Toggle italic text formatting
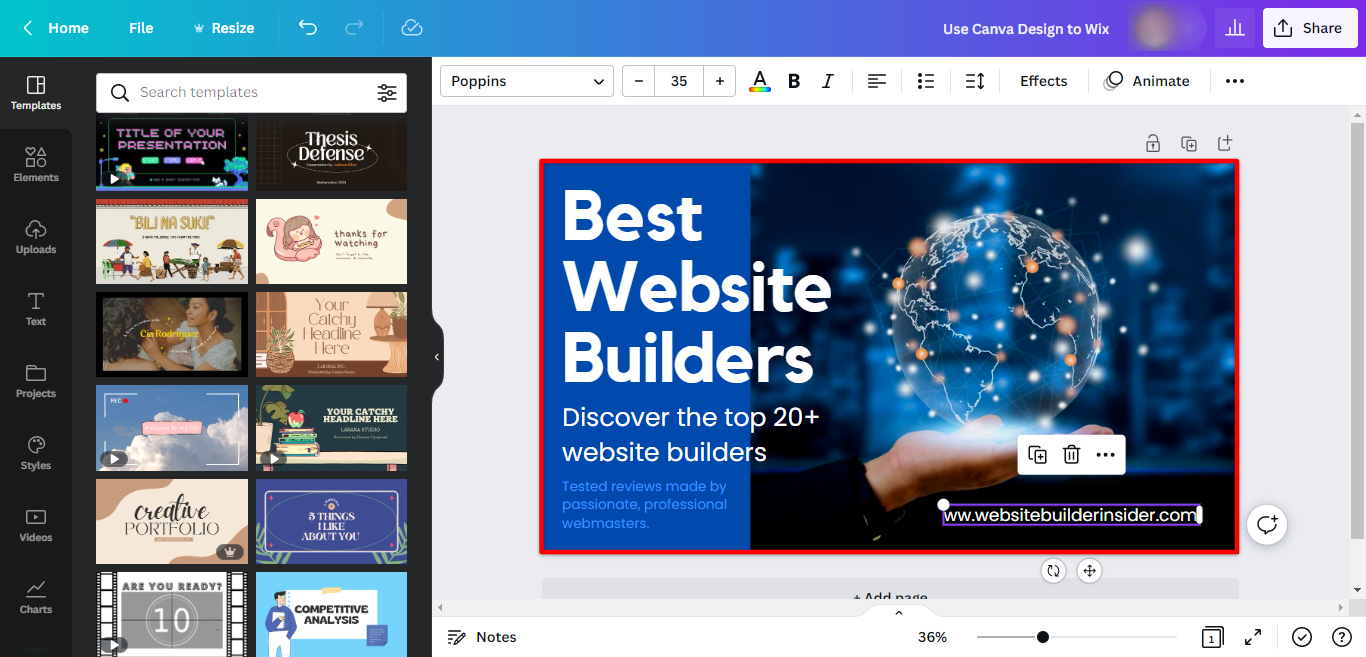Screen dimensions: 1366x657 (828, 81)
